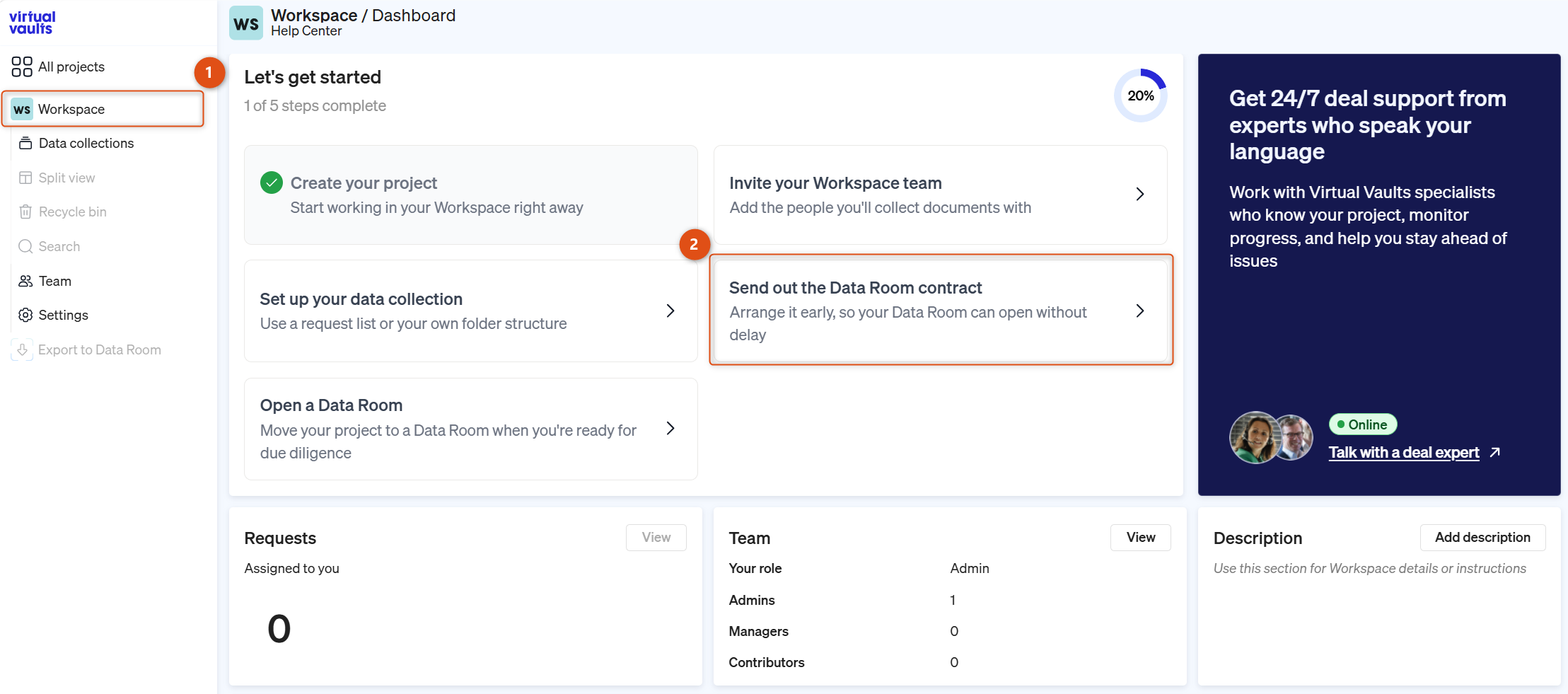Click the View button in Requests panel

click(x=656, y=538)
